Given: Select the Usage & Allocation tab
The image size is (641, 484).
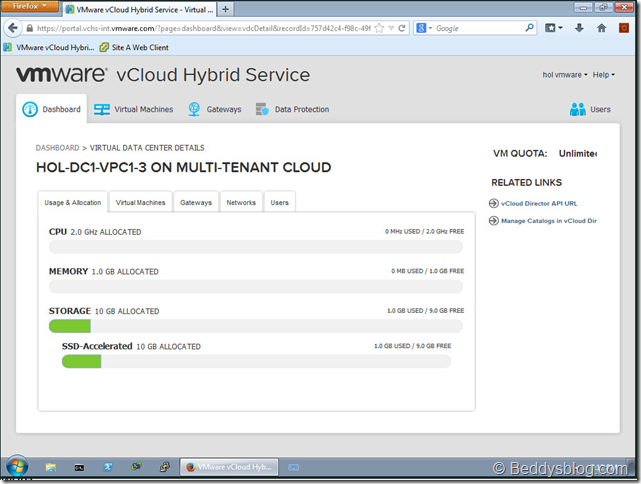Looking at the screenshot, I should click(x=73, y=202).
